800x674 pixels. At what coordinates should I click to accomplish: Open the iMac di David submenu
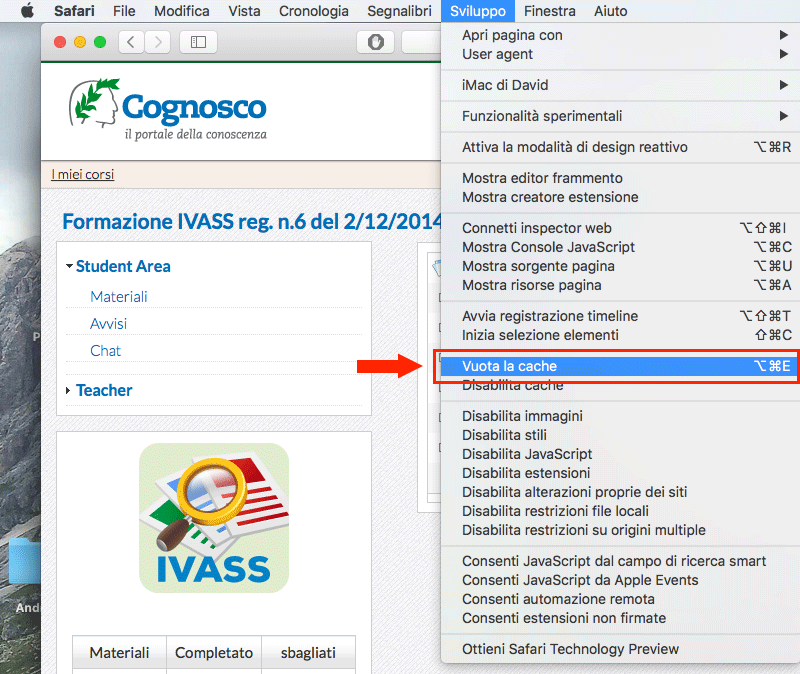click(x=620, y=85)
